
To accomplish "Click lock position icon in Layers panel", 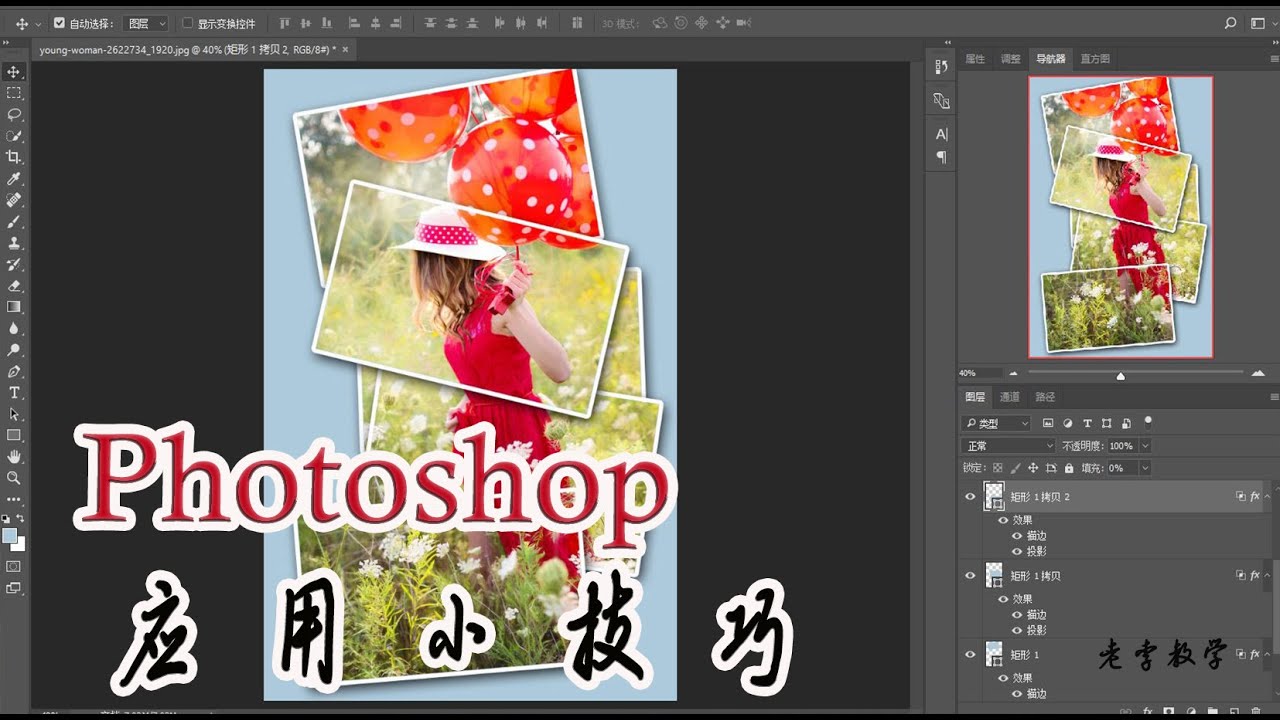I will [1033, 468].
